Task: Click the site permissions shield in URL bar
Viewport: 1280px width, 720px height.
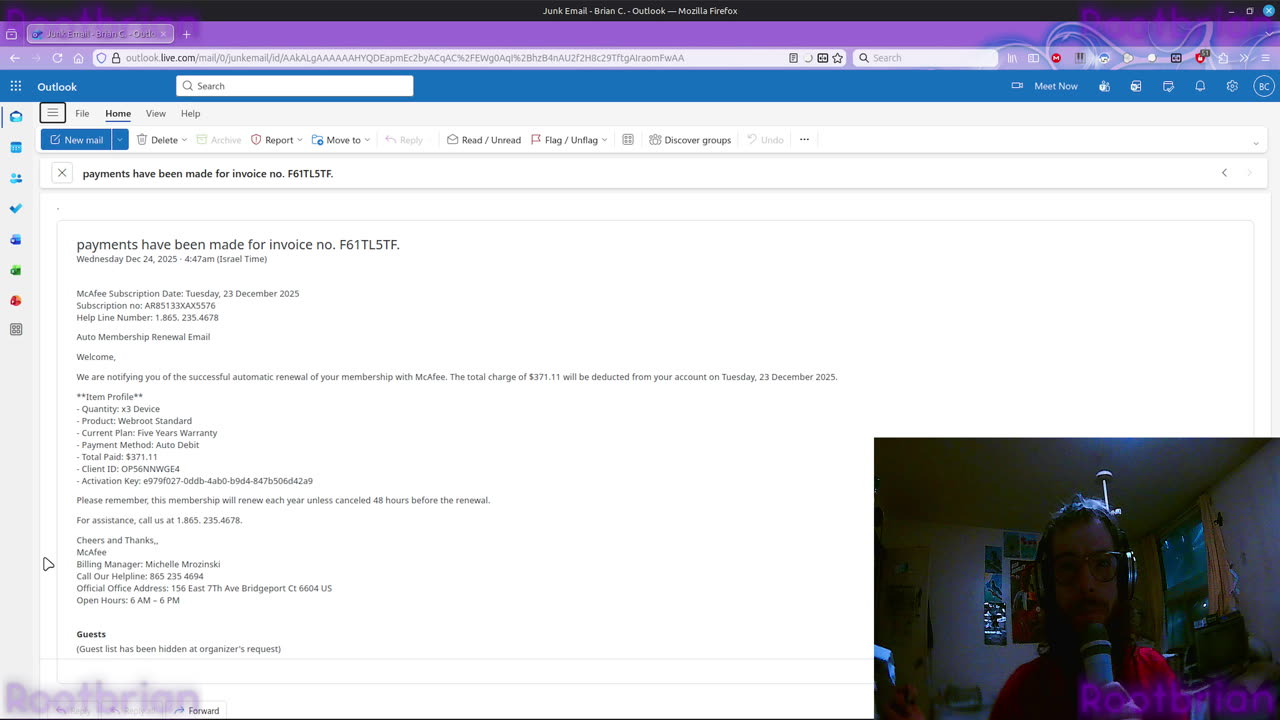Action: (101, 58)
